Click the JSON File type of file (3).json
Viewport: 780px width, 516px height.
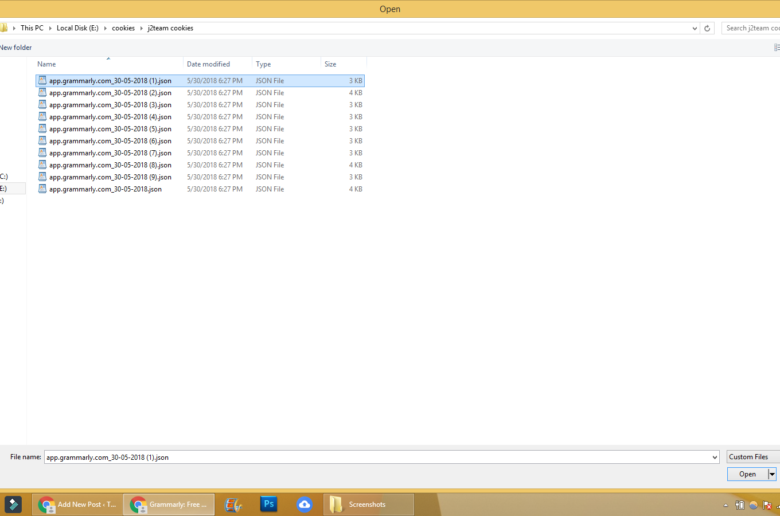pyautogui.click(x=270, y=105)
